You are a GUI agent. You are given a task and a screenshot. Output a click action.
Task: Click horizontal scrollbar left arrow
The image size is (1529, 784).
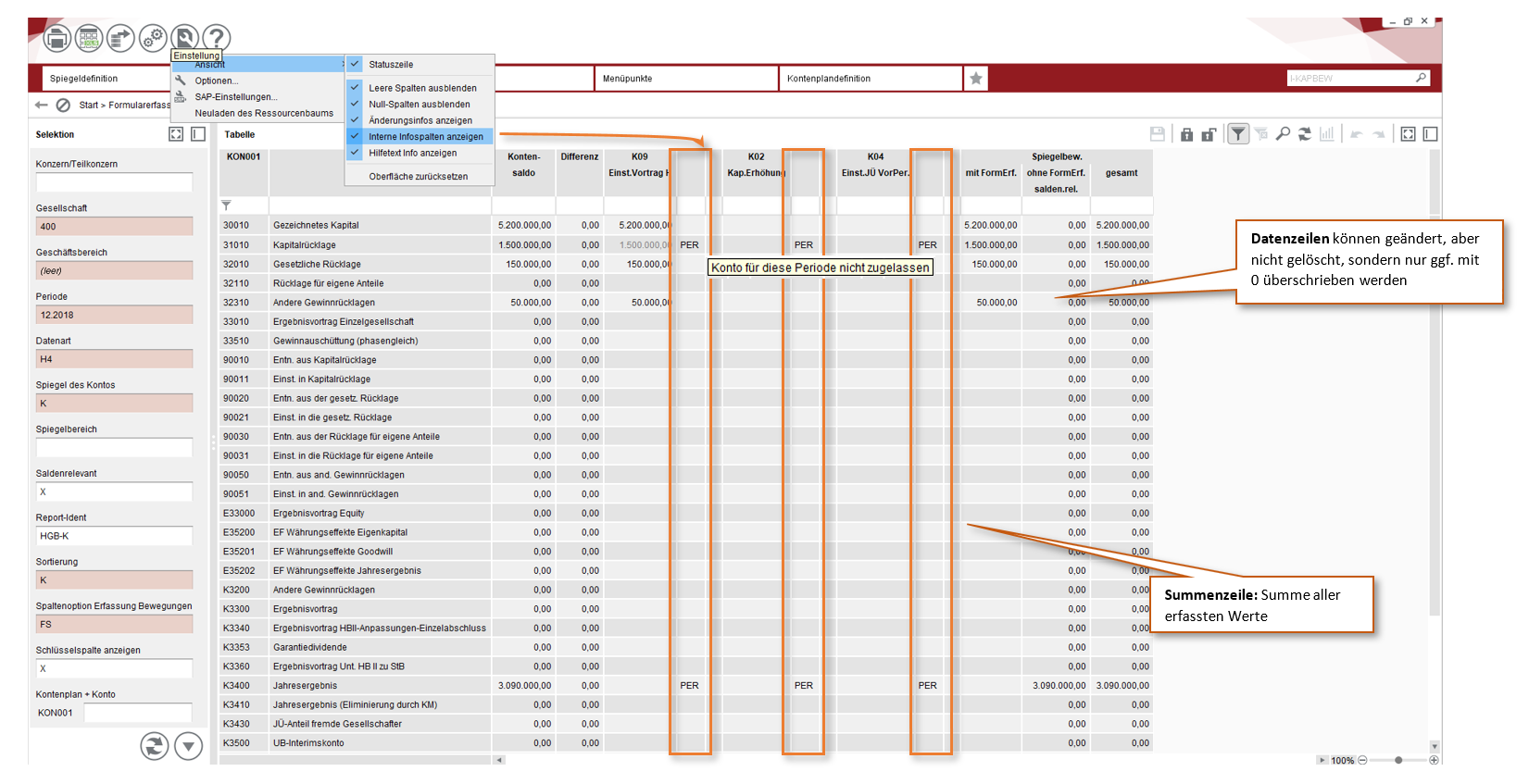coord(499,760)
